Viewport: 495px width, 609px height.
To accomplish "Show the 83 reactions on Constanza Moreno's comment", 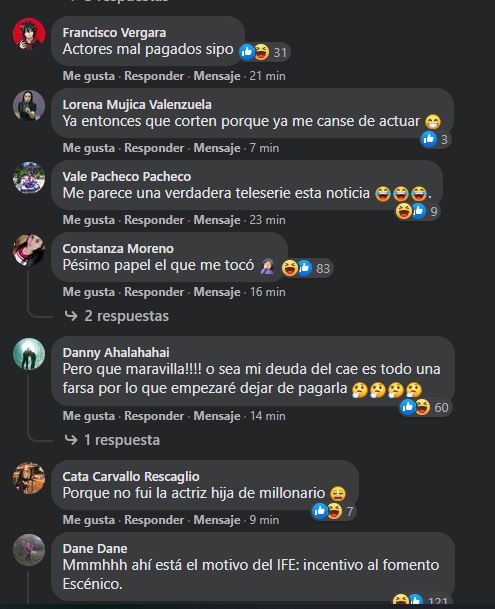I will pos(307,268).
